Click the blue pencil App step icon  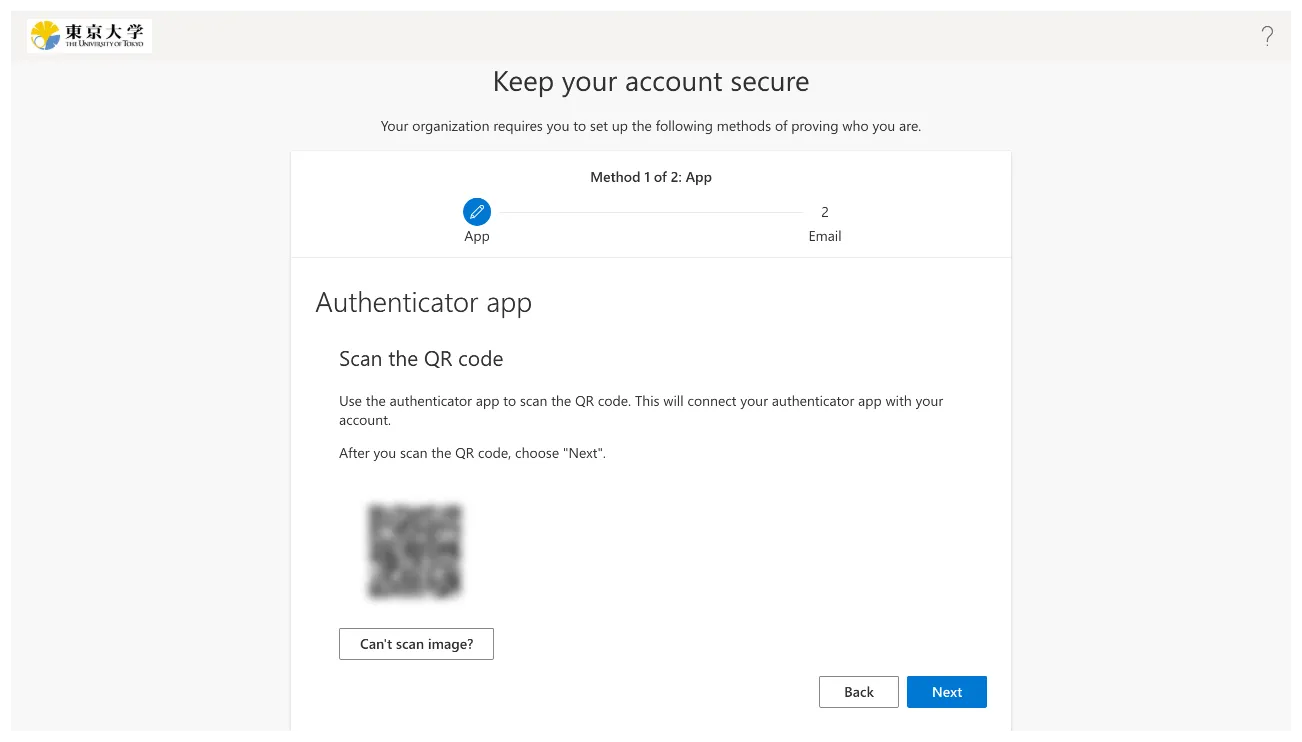click(x=477, y=212)
